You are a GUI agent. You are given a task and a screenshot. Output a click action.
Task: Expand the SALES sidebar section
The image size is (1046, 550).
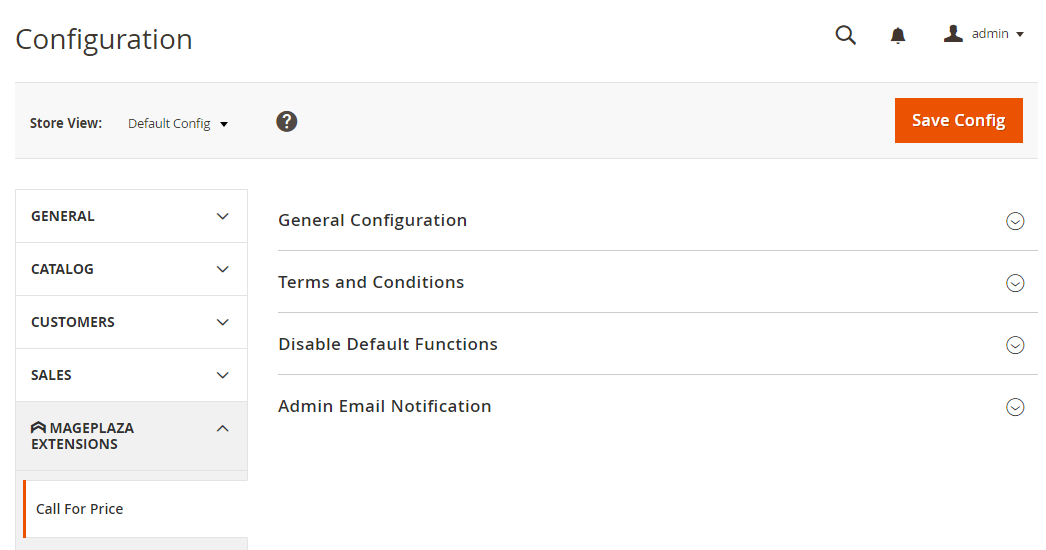click(131, 375)
